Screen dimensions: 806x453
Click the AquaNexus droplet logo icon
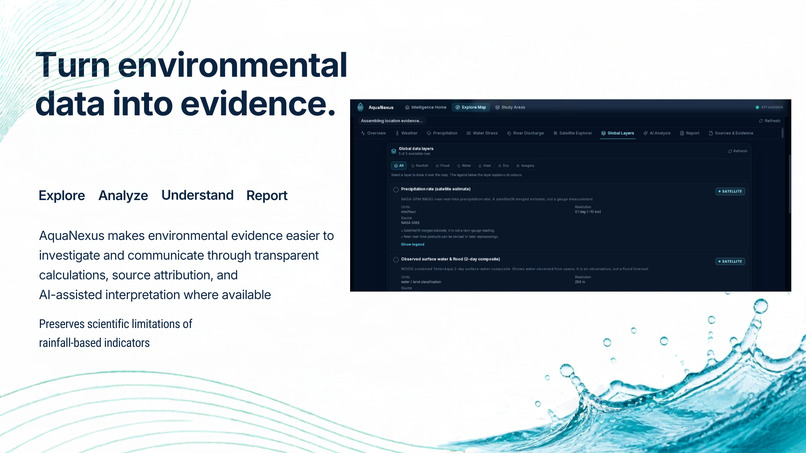360,107
